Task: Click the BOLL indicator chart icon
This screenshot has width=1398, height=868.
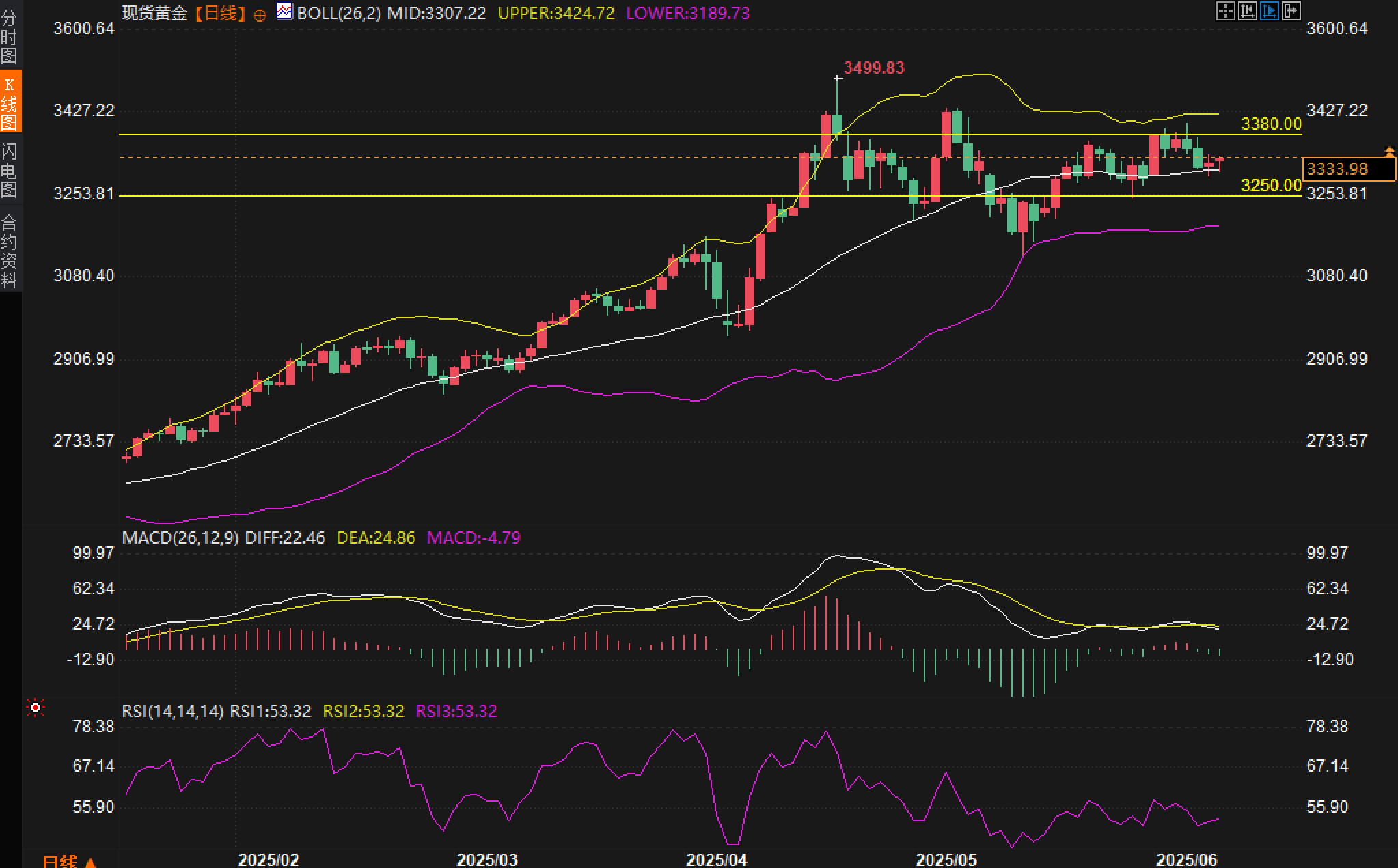Action: pyautogui.click(x=284, y=12)
